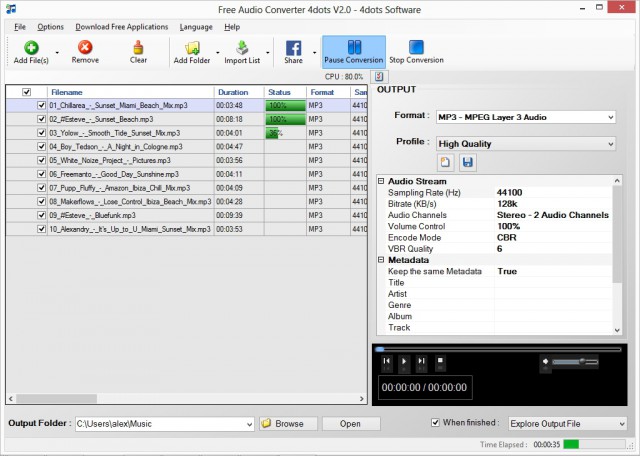This screenshot has height=456, width=640.
Task: Open the Options menu
Action: [51, 27]
